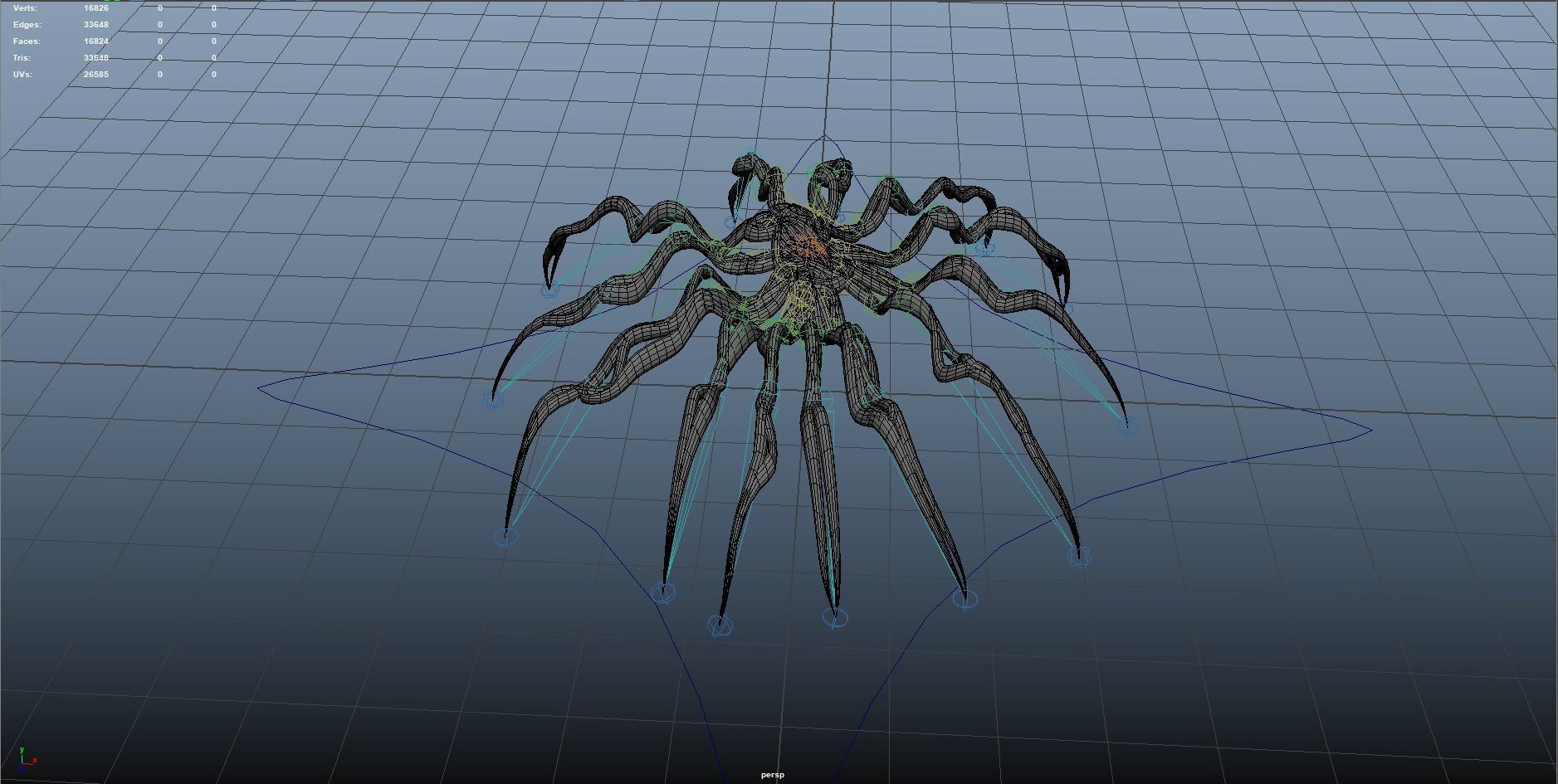Click the Tris row value 33648
Image resolution: width=1558 pixels, height=784 pixels.
[x=95, y=58]
